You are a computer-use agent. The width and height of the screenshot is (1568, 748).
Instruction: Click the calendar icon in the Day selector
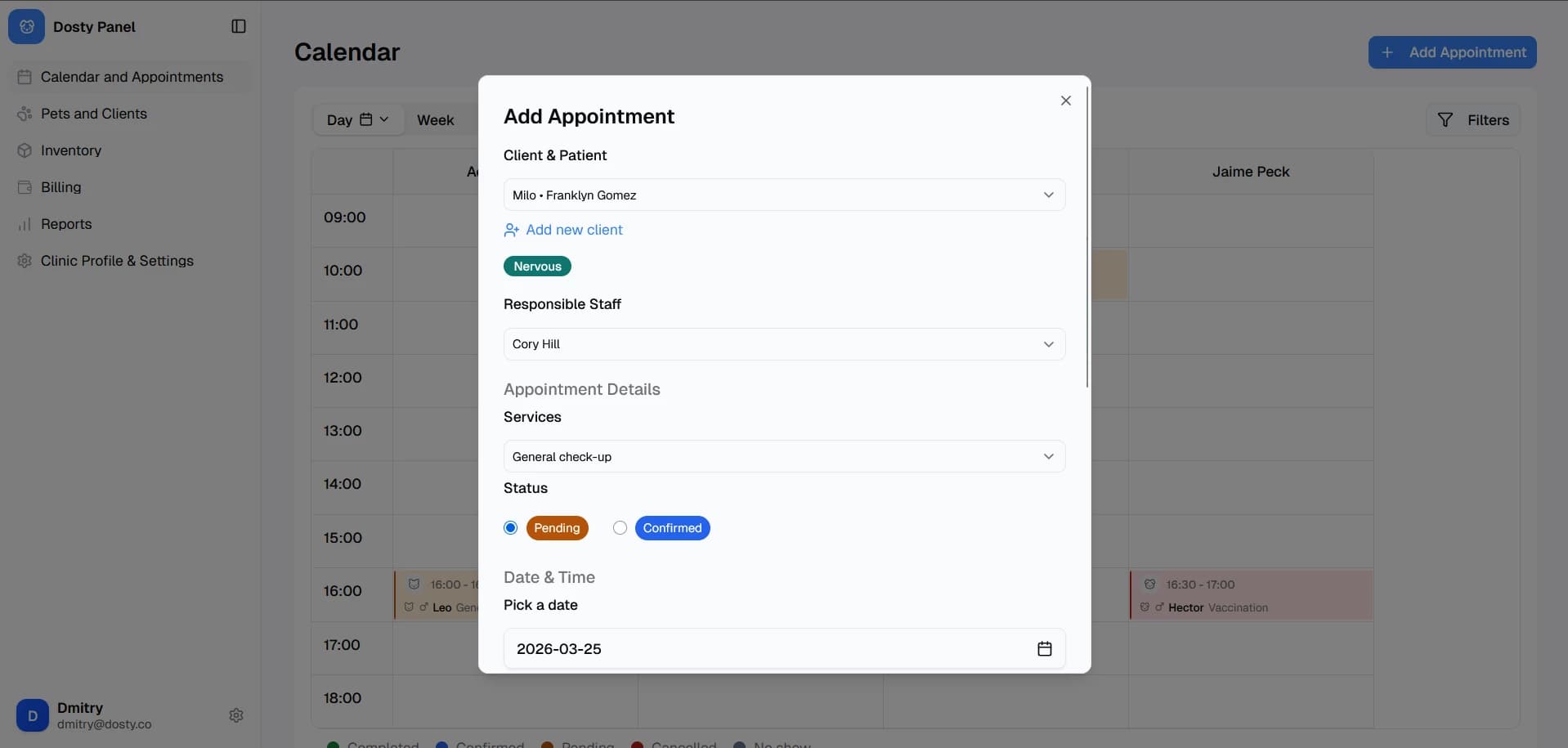(366, 119)
